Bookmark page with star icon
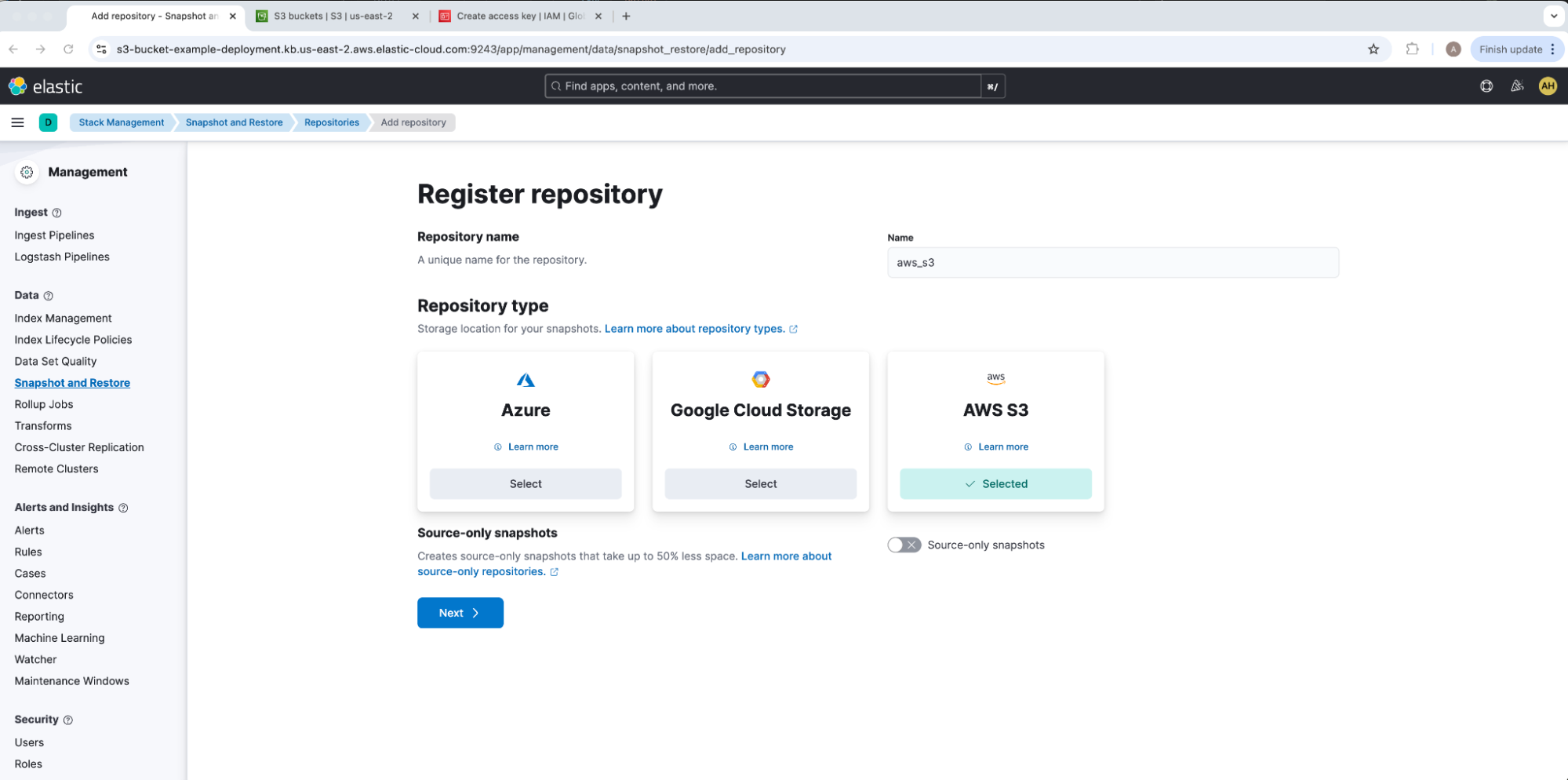The height and width of the screenshot is (780, 1568). pos(1373,49)
